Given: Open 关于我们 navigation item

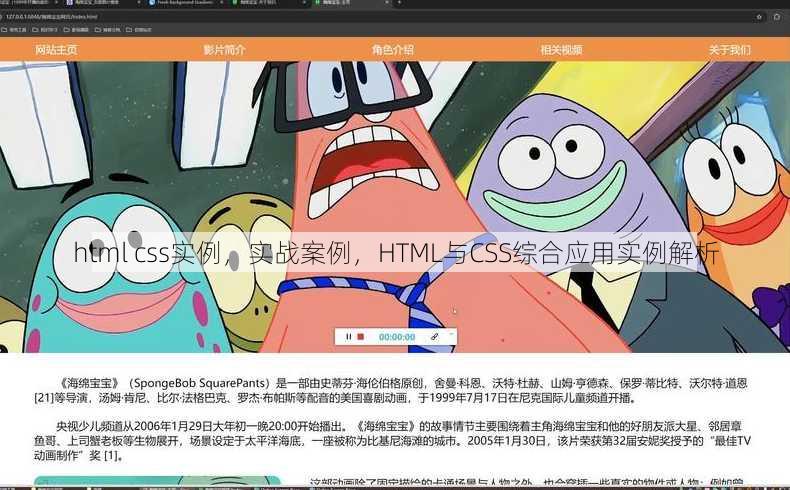Looking at the screenshot, I should point(730,50).
